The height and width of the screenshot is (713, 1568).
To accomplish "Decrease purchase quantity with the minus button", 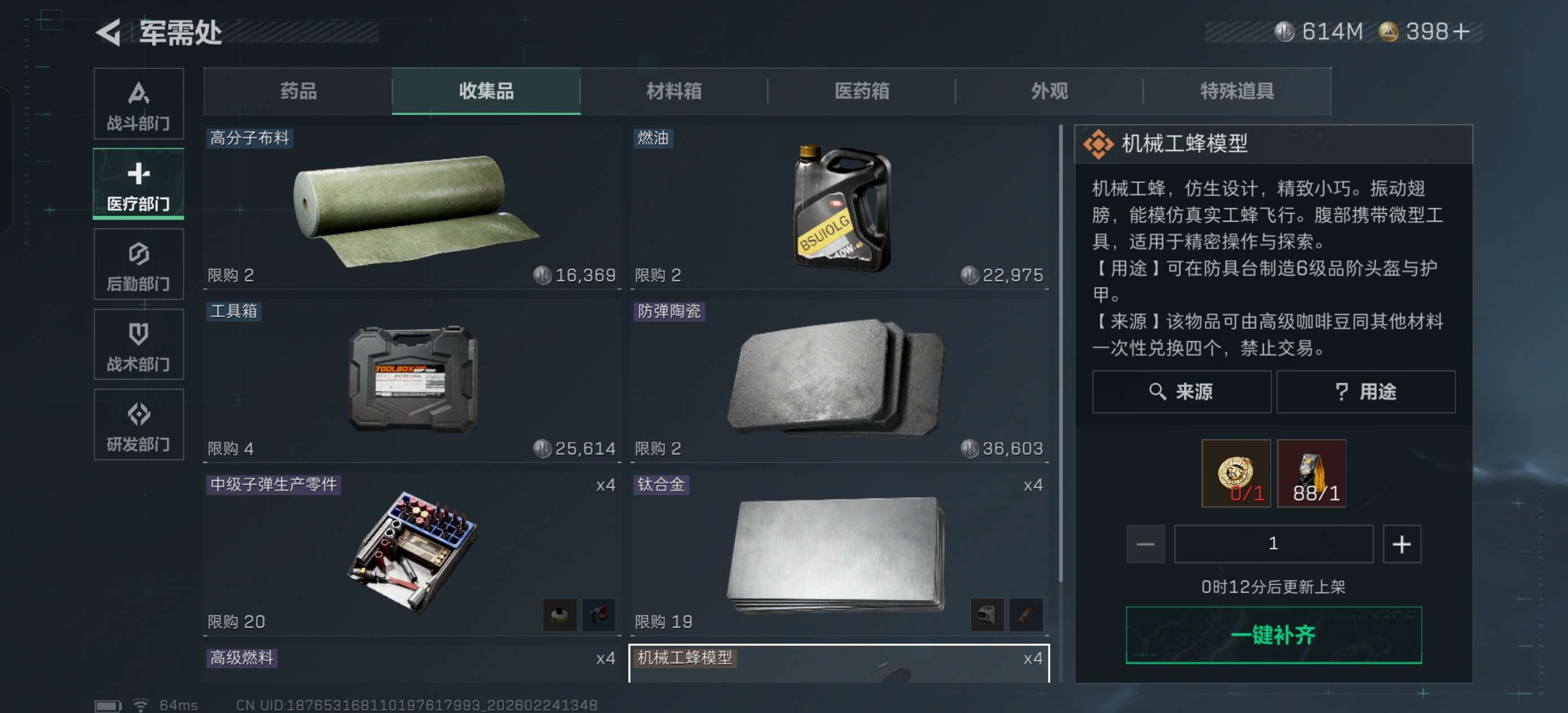I will (1146, 544).
